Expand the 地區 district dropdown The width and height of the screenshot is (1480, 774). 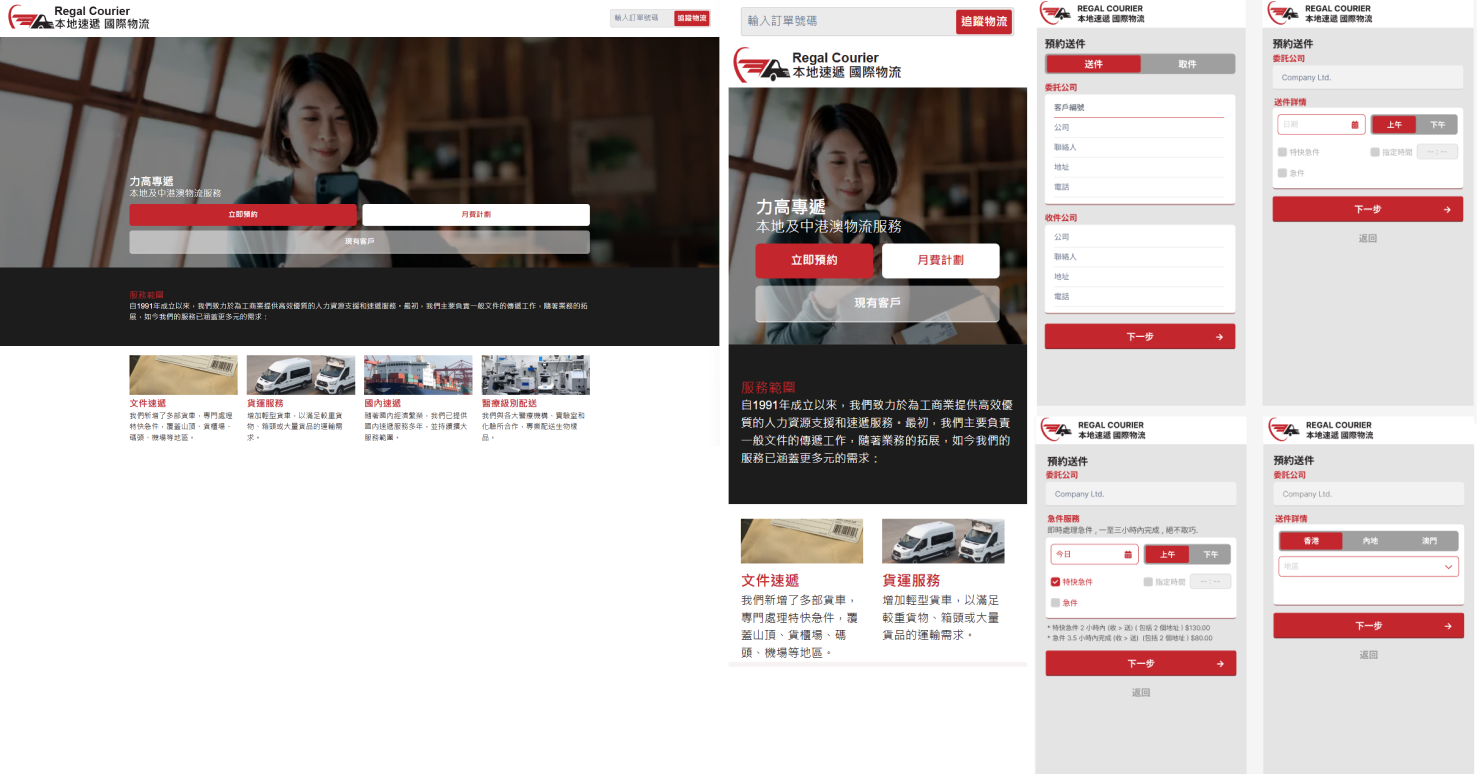coord(1367,567)
